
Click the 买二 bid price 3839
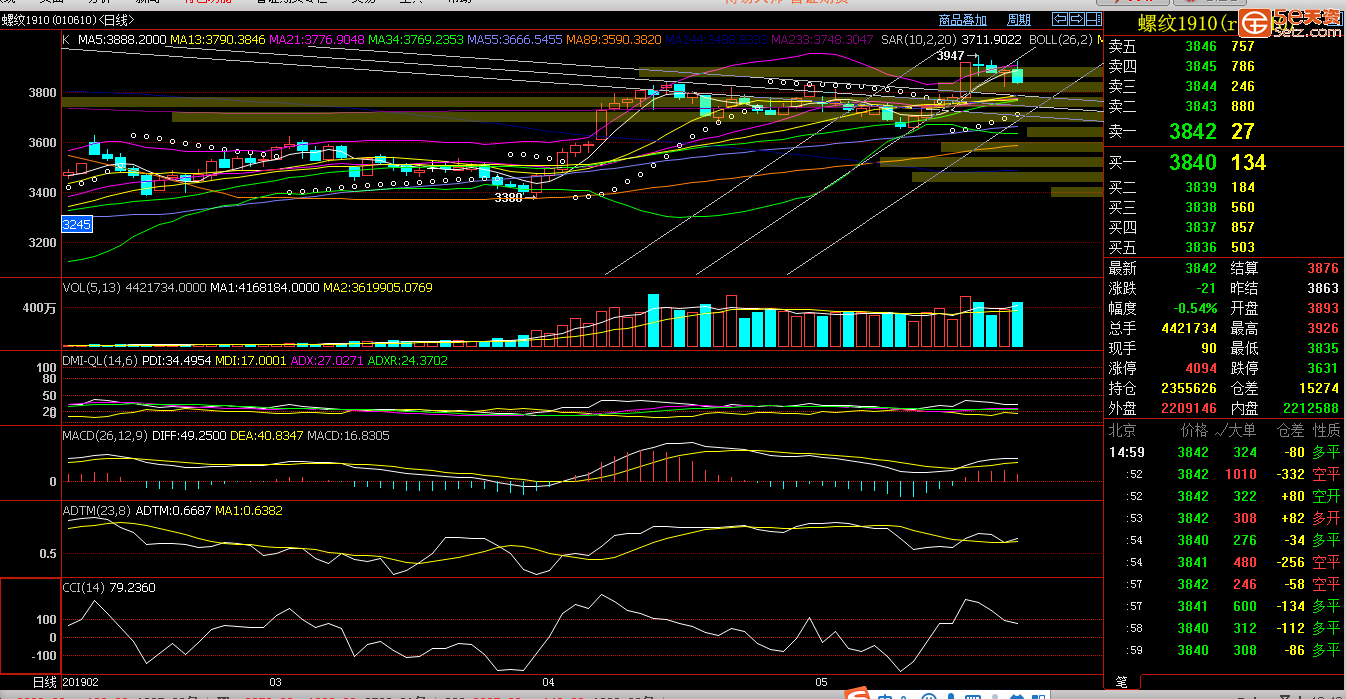click(x=1201, y=187)
